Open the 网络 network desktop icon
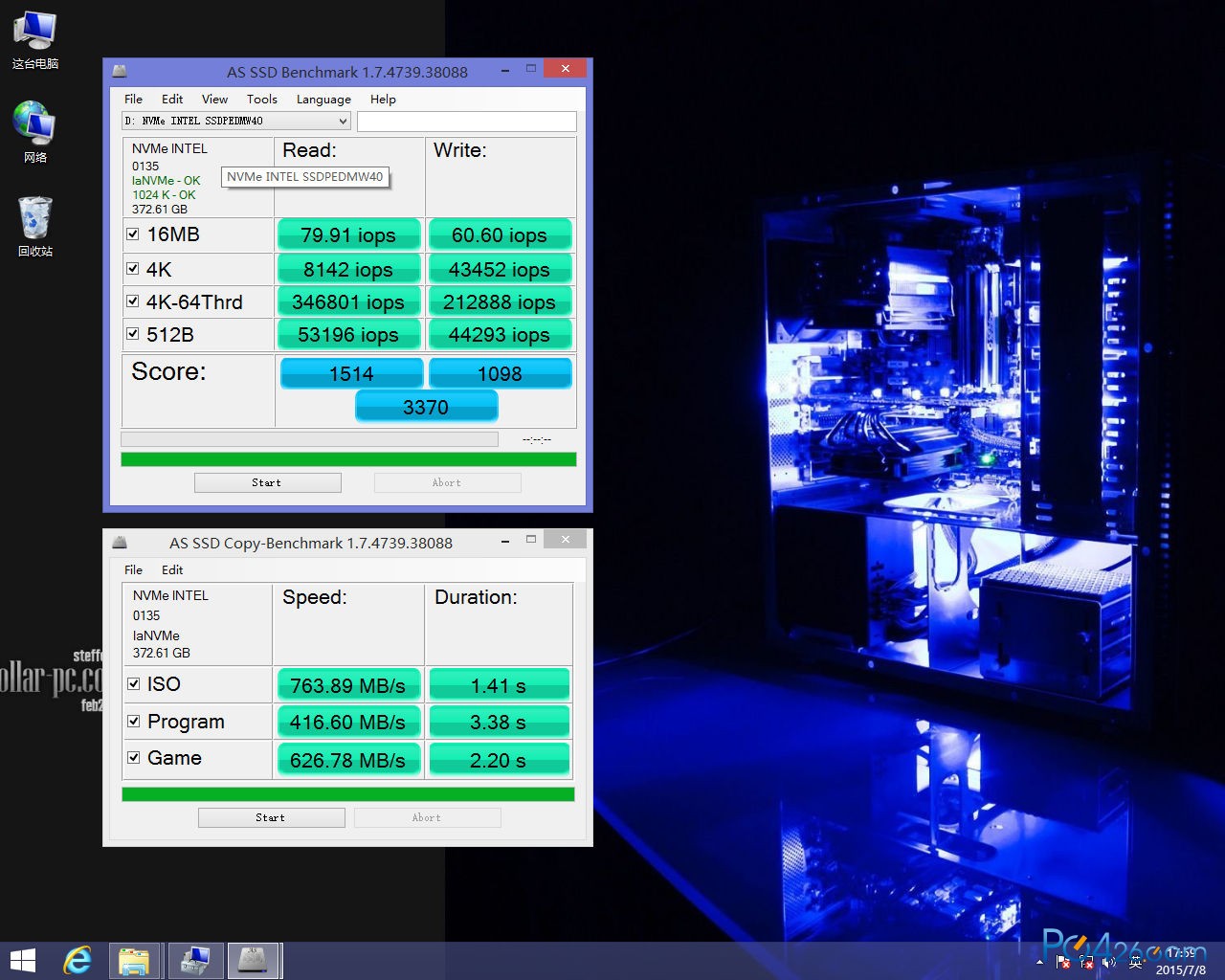Viewport: 1225px width, 980px height. [34, 132]
